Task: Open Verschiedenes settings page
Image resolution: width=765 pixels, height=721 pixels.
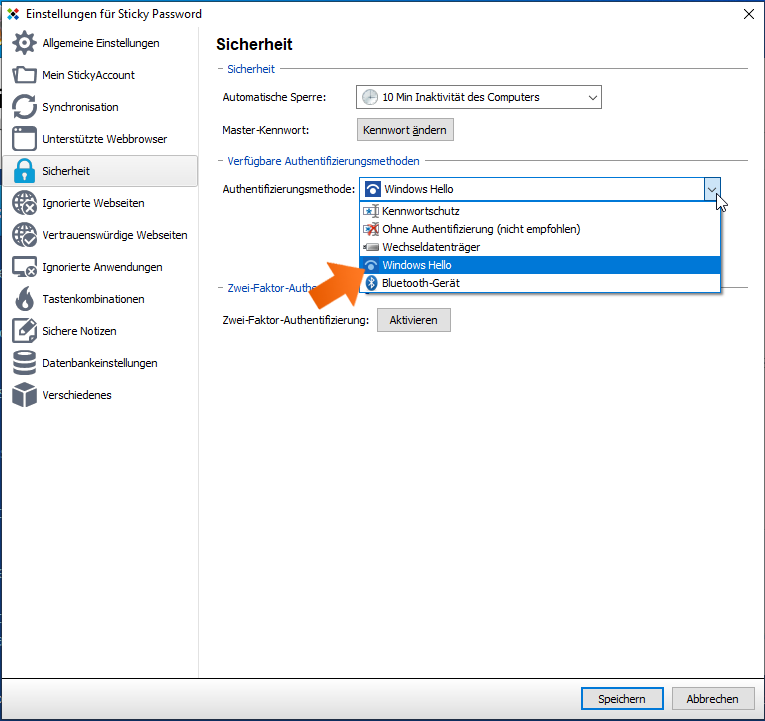Action: [x=101, y=395]
